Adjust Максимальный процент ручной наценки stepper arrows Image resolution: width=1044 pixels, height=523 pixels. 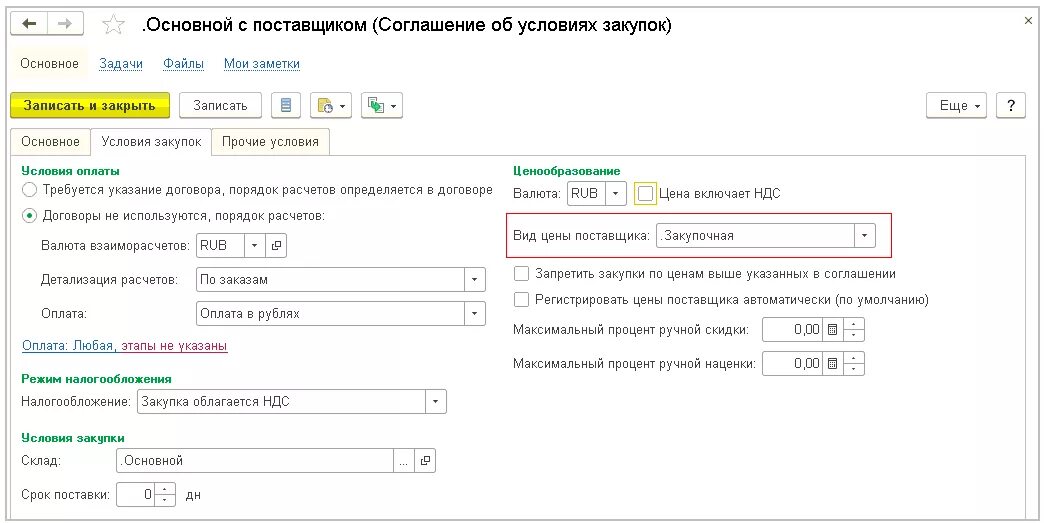coord(854,364)
